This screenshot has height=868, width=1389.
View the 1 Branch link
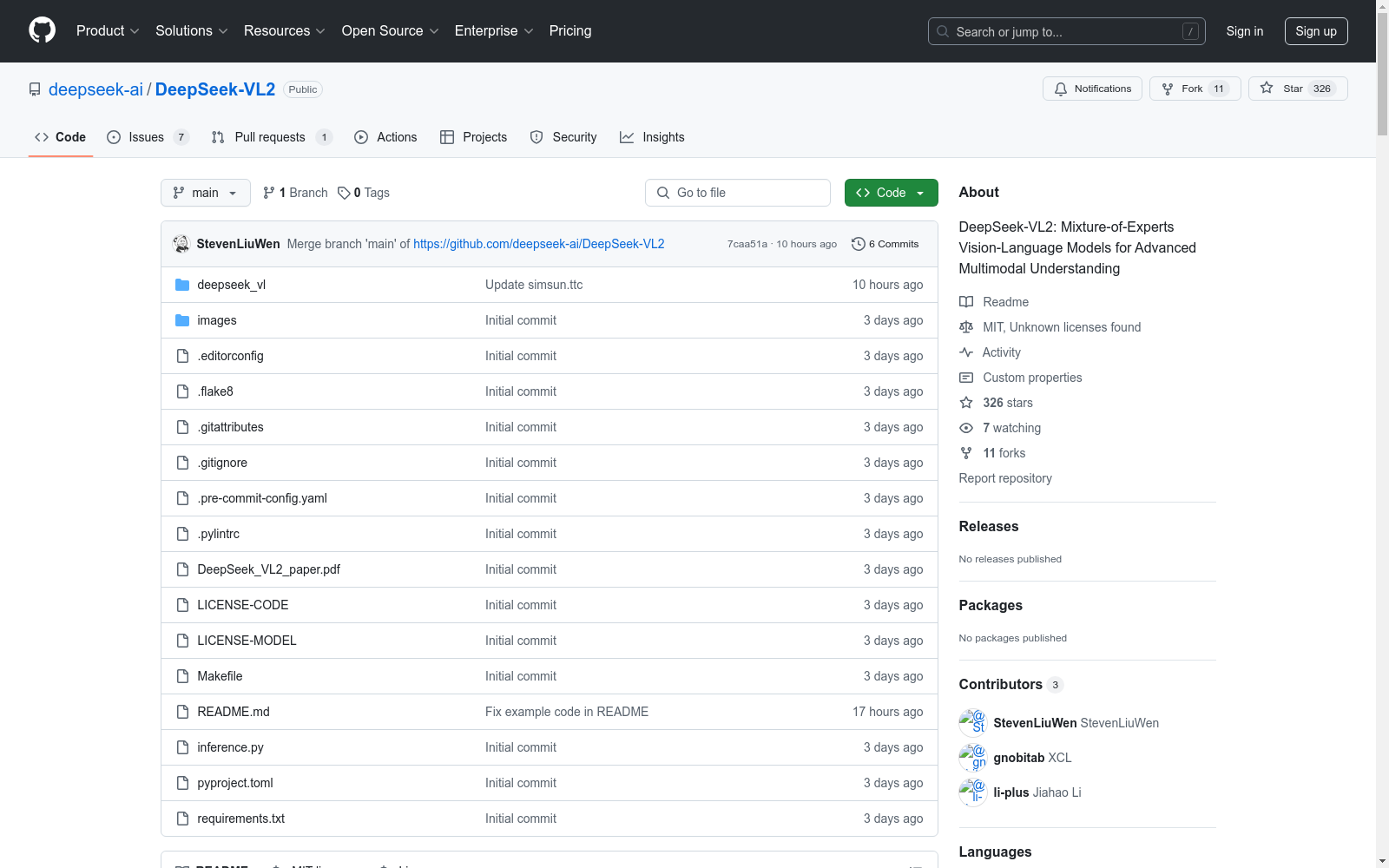click(x=295, y=193)
